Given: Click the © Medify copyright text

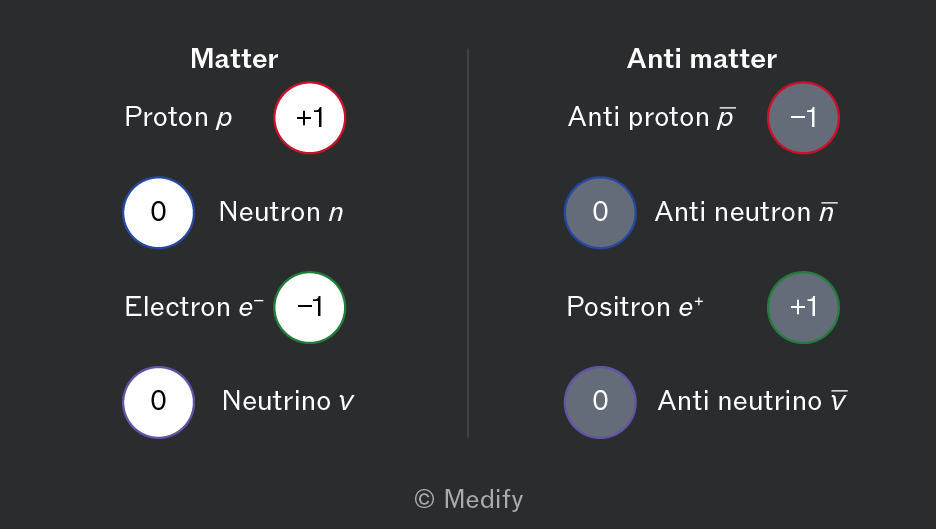Looking at the screenshot, I should (469, 499).
